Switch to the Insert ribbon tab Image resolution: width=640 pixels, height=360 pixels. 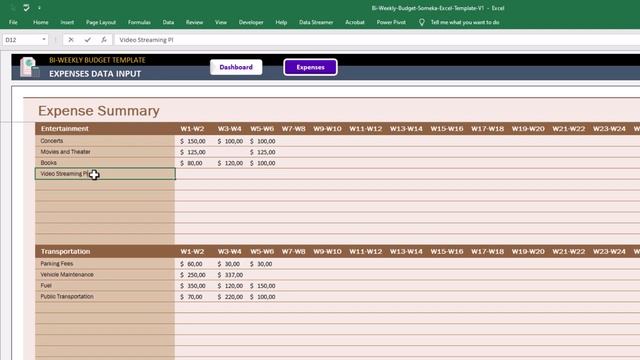(67, 22)
